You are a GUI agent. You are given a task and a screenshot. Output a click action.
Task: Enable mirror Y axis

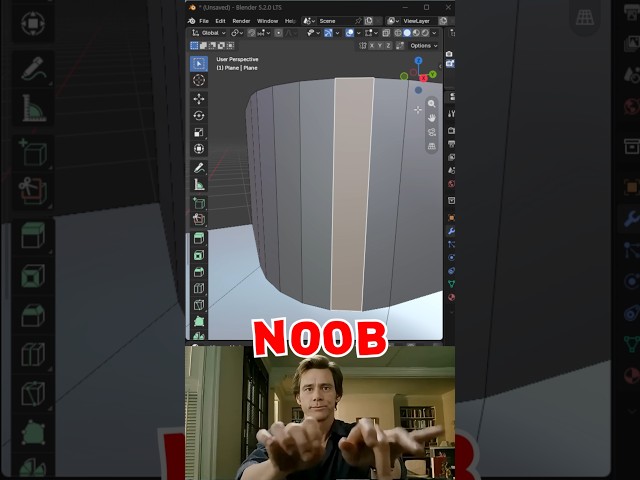click(380, 46)
